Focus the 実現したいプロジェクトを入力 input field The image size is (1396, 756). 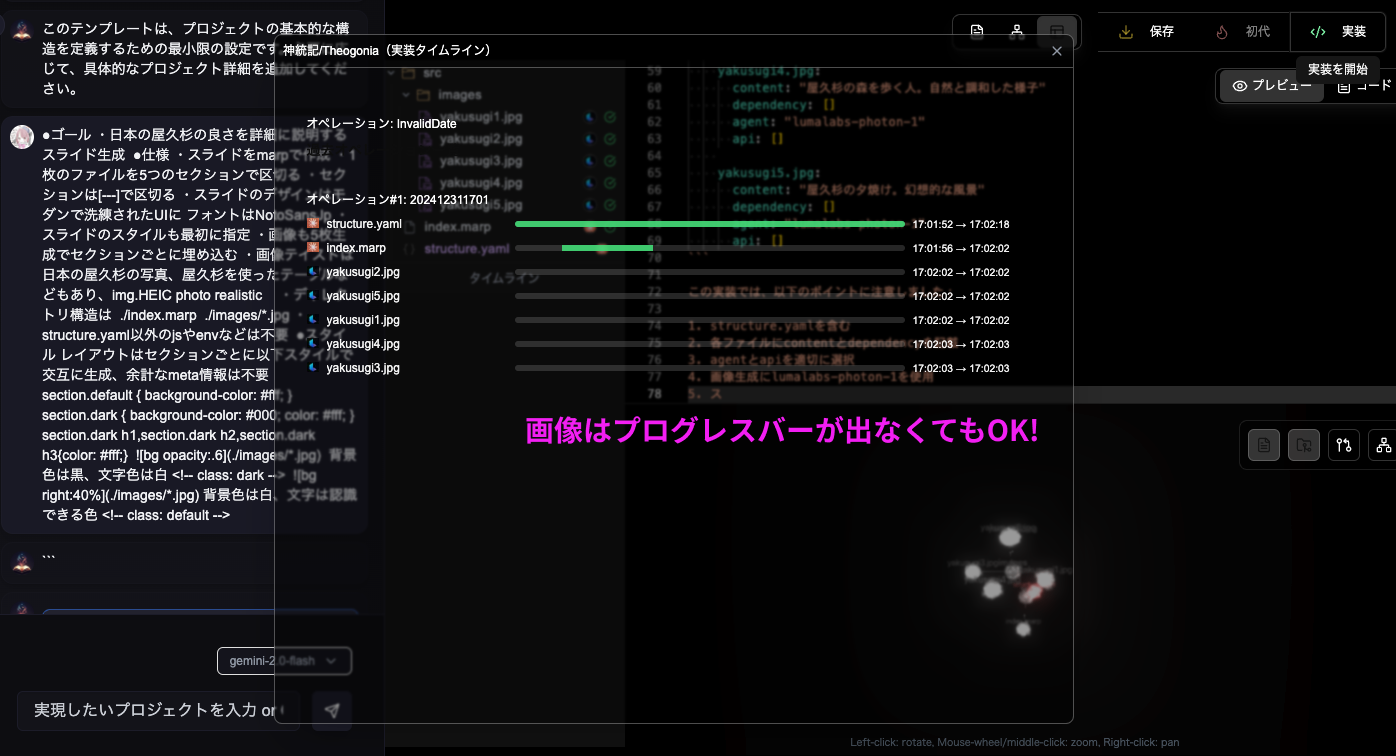pyautogui.click(x=158, y=710)
